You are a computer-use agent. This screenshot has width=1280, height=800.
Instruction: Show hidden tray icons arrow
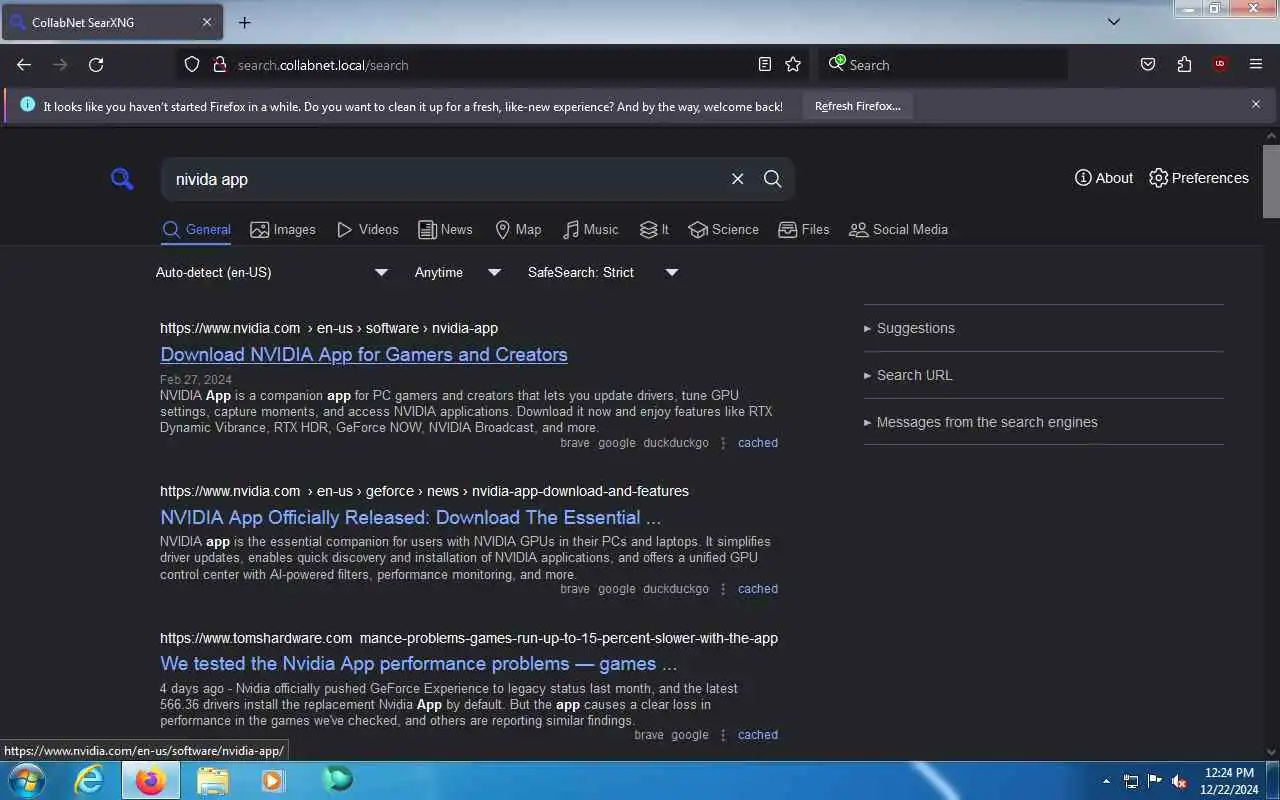pos(1106,781)
